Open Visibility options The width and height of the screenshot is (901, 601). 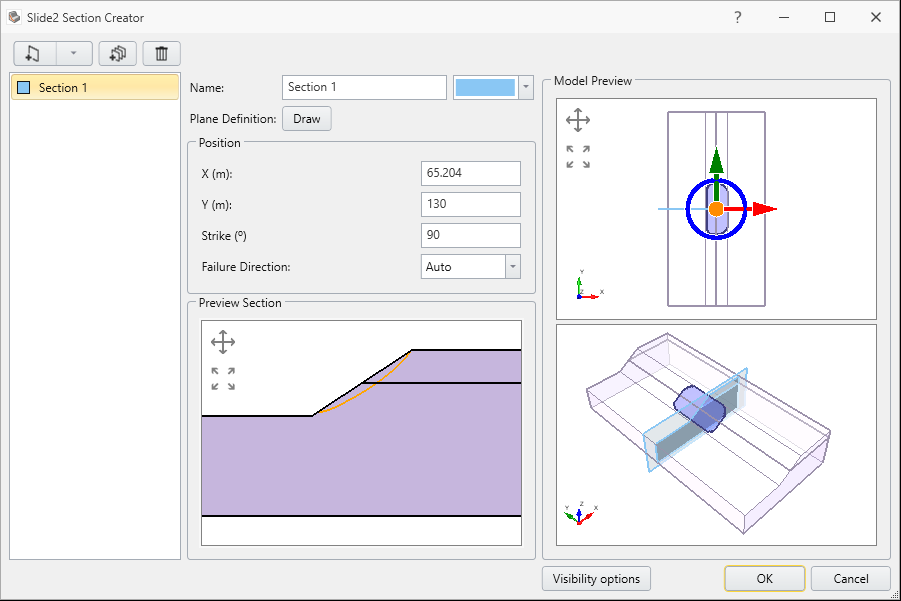[595, 578]
